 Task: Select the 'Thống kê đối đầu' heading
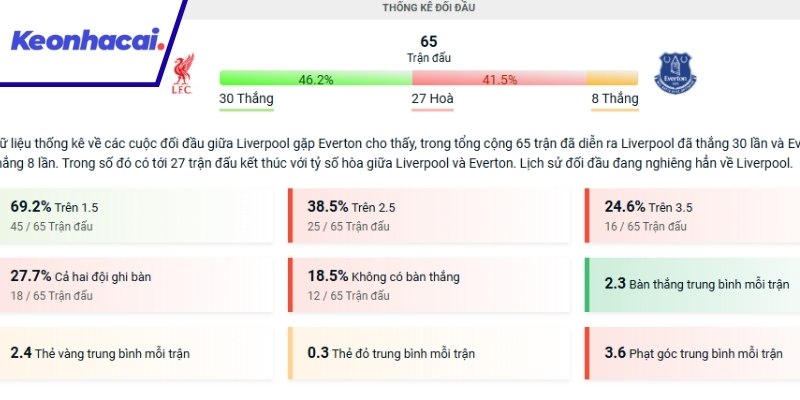click(429, 8)
